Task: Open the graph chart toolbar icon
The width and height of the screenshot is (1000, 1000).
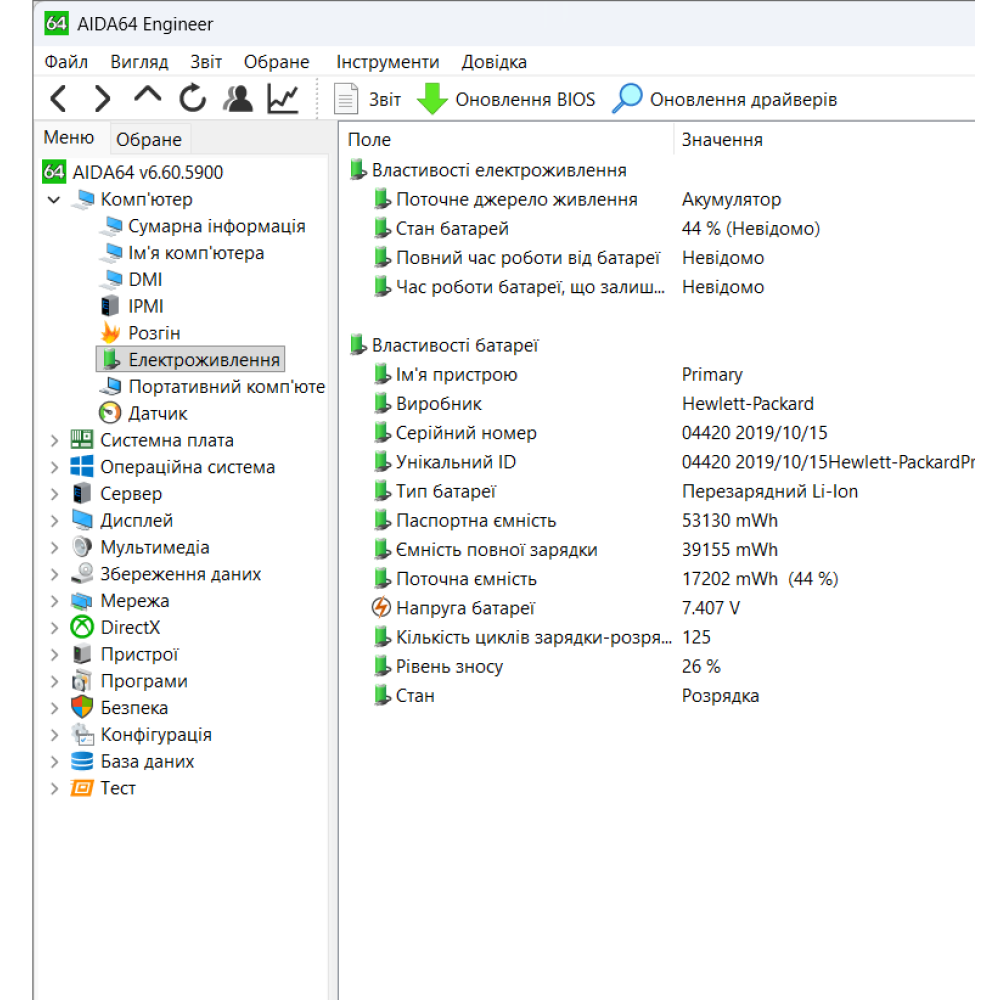Action: pyautogui.click(x=283, y=99)
